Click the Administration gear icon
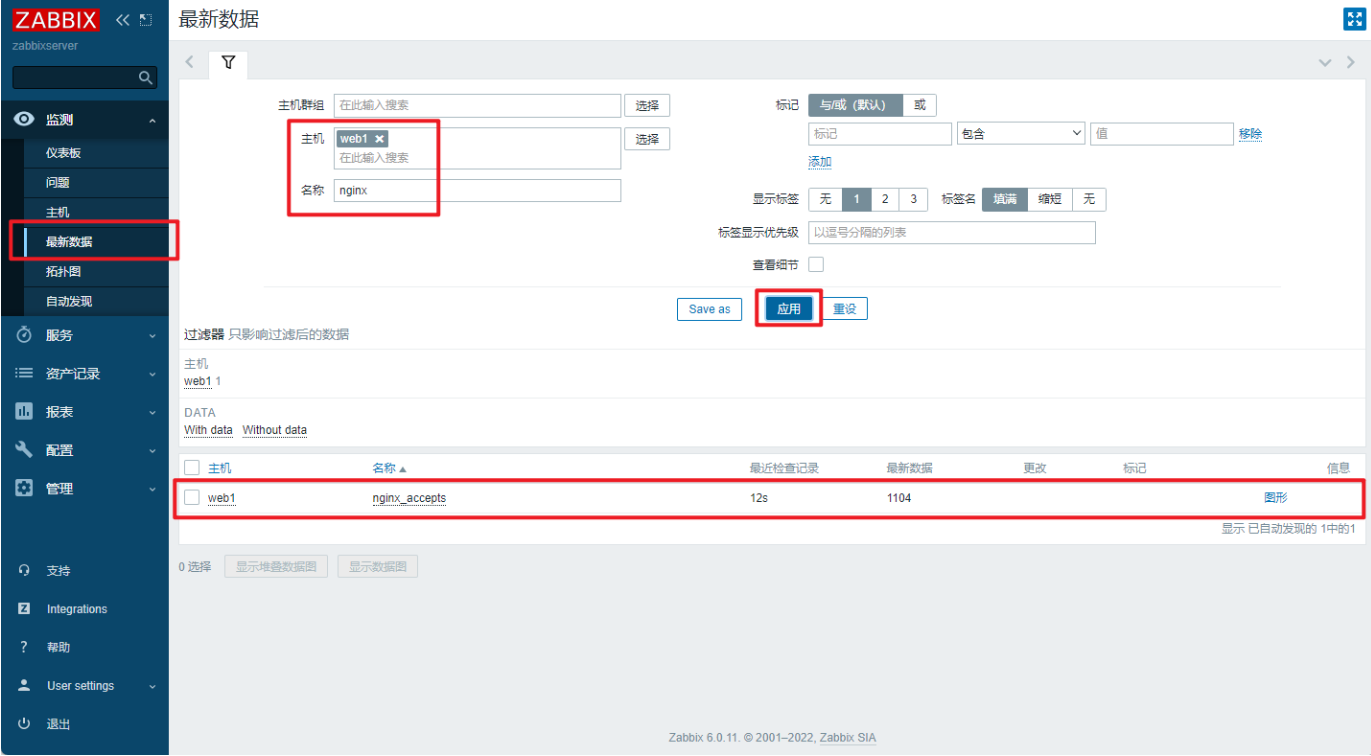The width and height of the screenshot is (1371, 756). [25, 488]
